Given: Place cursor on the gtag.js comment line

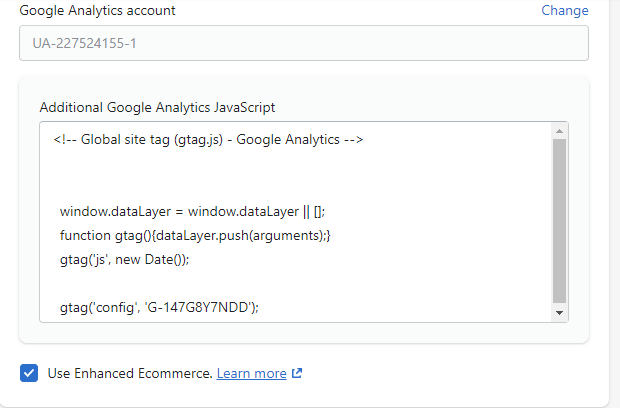Looking at the screenshot, I should tap(208, 139).
